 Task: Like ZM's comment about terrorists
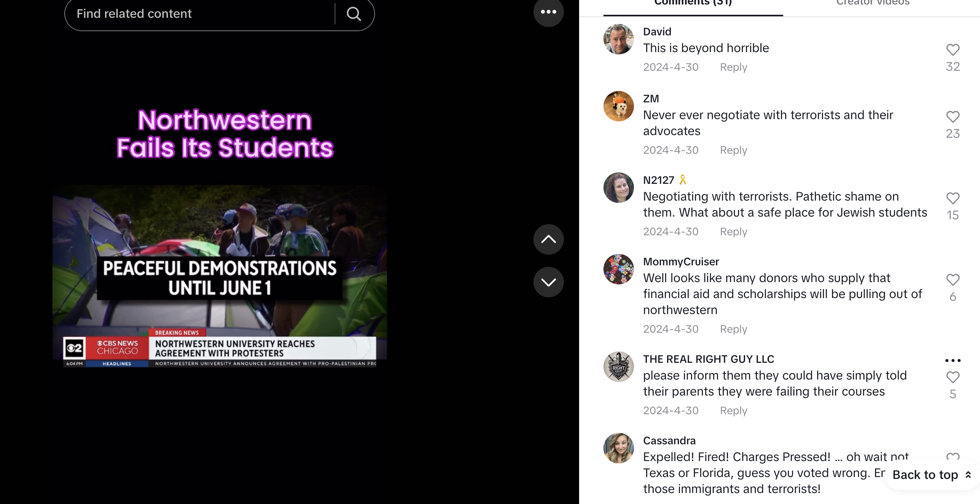point(952,117)
